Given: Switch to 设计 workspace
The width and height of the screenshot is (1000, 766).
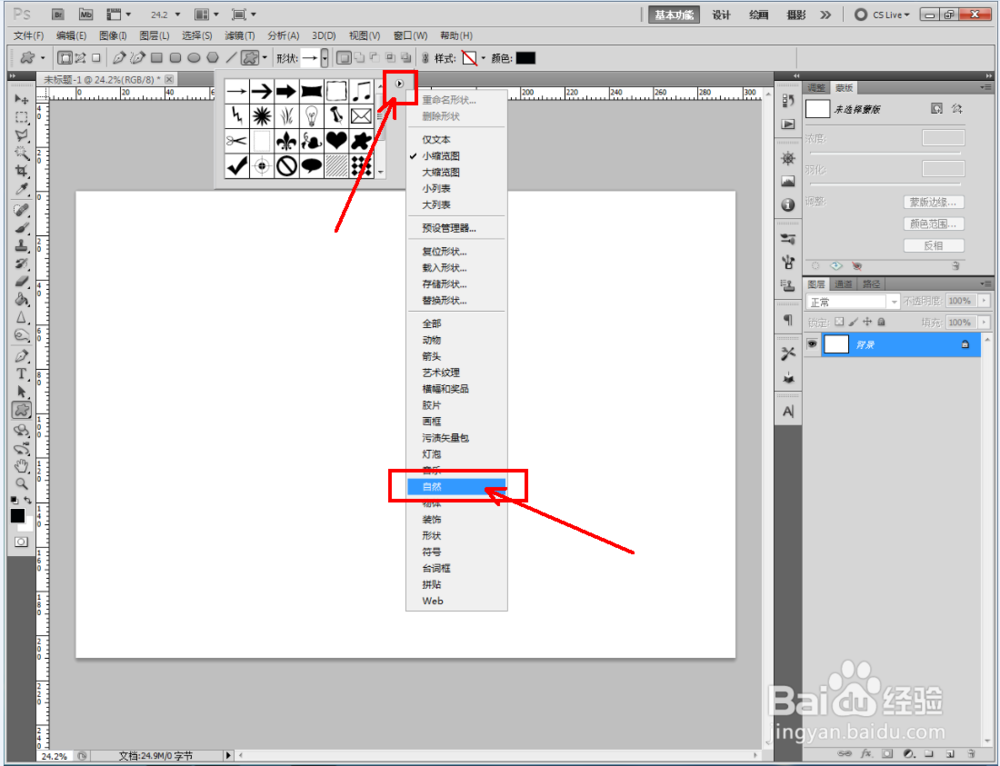Looking at the screenshot, I should 721,15.
